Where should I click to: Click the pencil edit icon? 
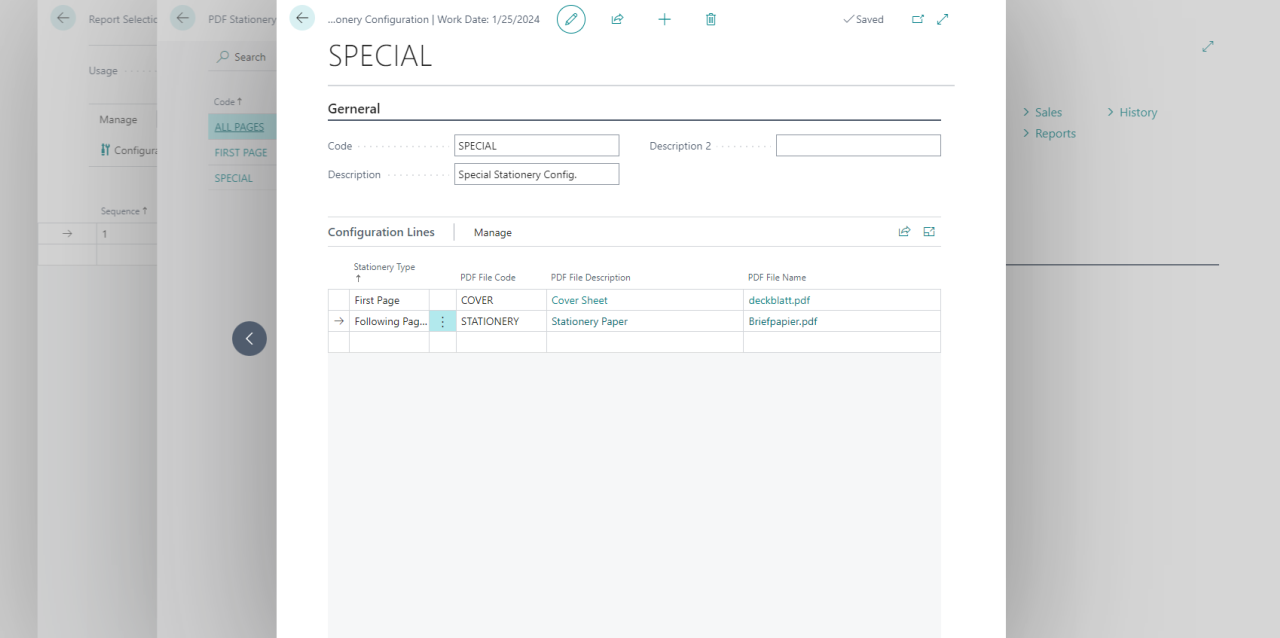(571, 19)
